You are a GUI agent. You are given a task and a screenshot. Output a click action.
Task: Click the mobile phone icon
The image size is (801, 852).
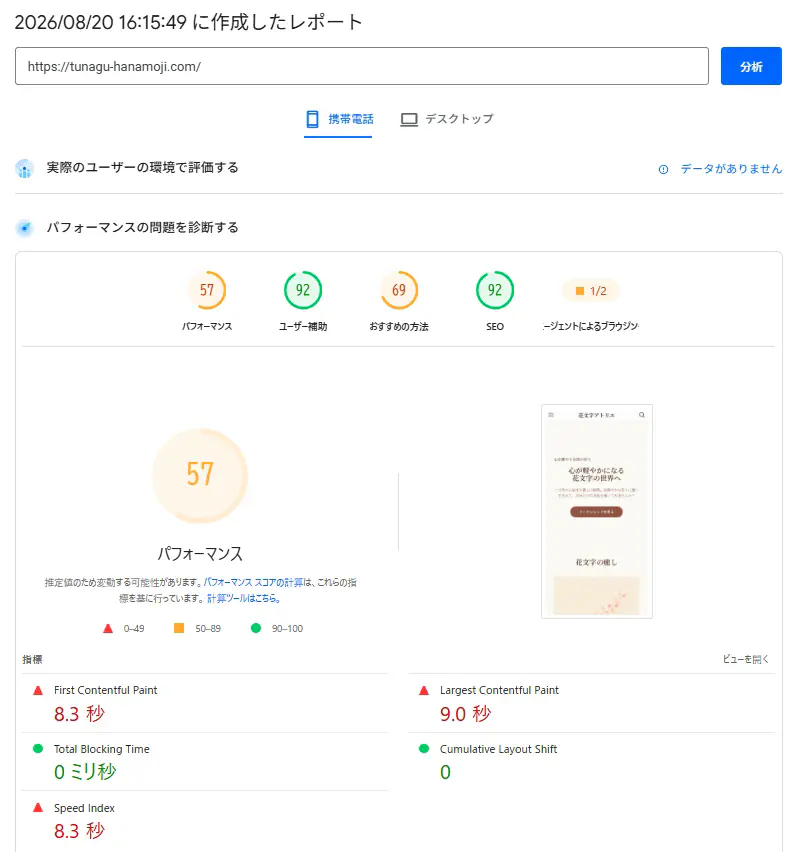pyautogui.click(x=312, y=119)
